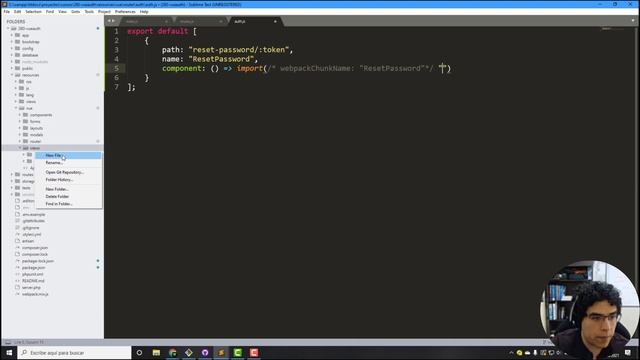
Task: Select the models folder icon
Action: pyautogui.click(x=25, y=134)
